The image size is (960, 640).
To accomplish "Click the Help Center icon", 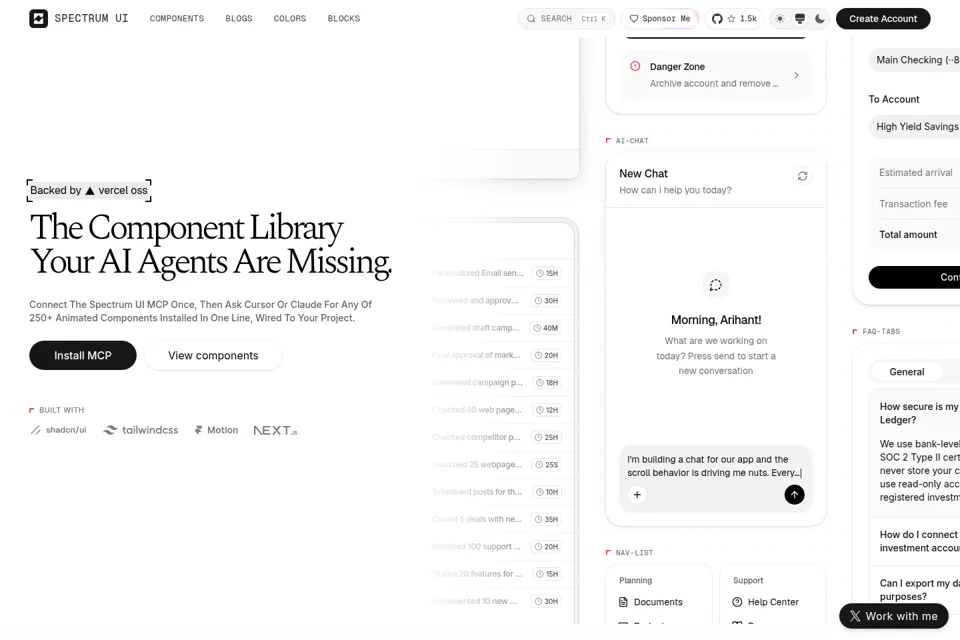I will pyautogui.click(x=737, y=602).
